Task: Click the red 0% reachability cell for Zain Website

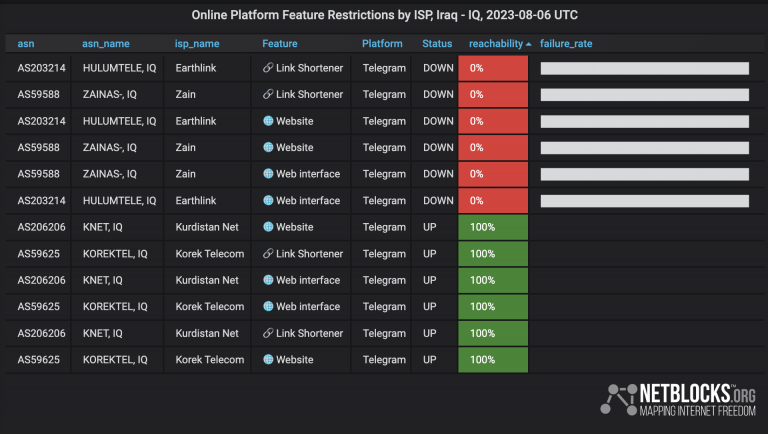Action: click(493, 148)
